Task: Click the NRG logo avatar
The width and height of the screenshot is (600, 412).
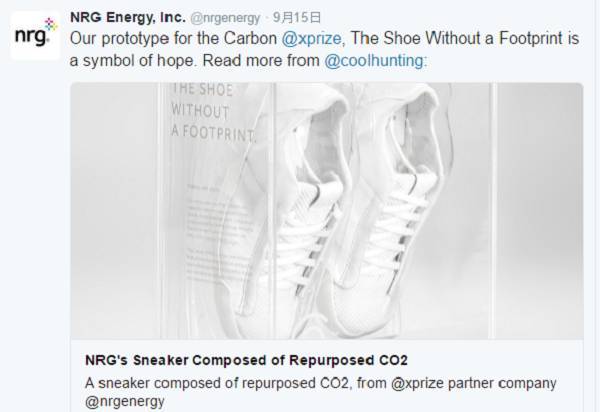Action: pos(31,38)
